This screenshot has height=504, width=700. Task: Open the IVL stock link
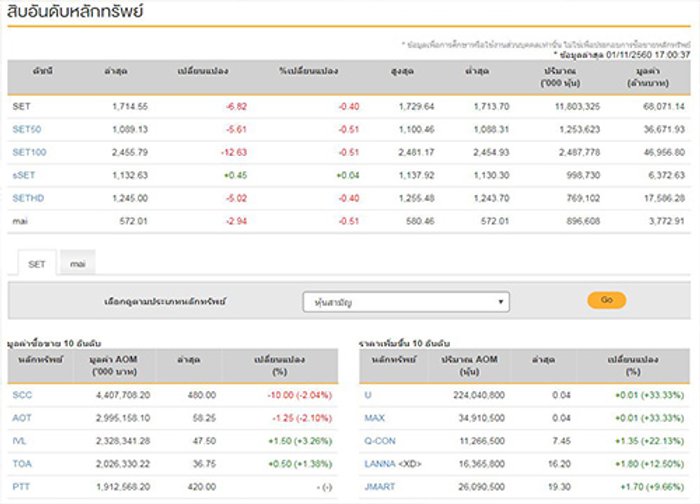(19, 441)
